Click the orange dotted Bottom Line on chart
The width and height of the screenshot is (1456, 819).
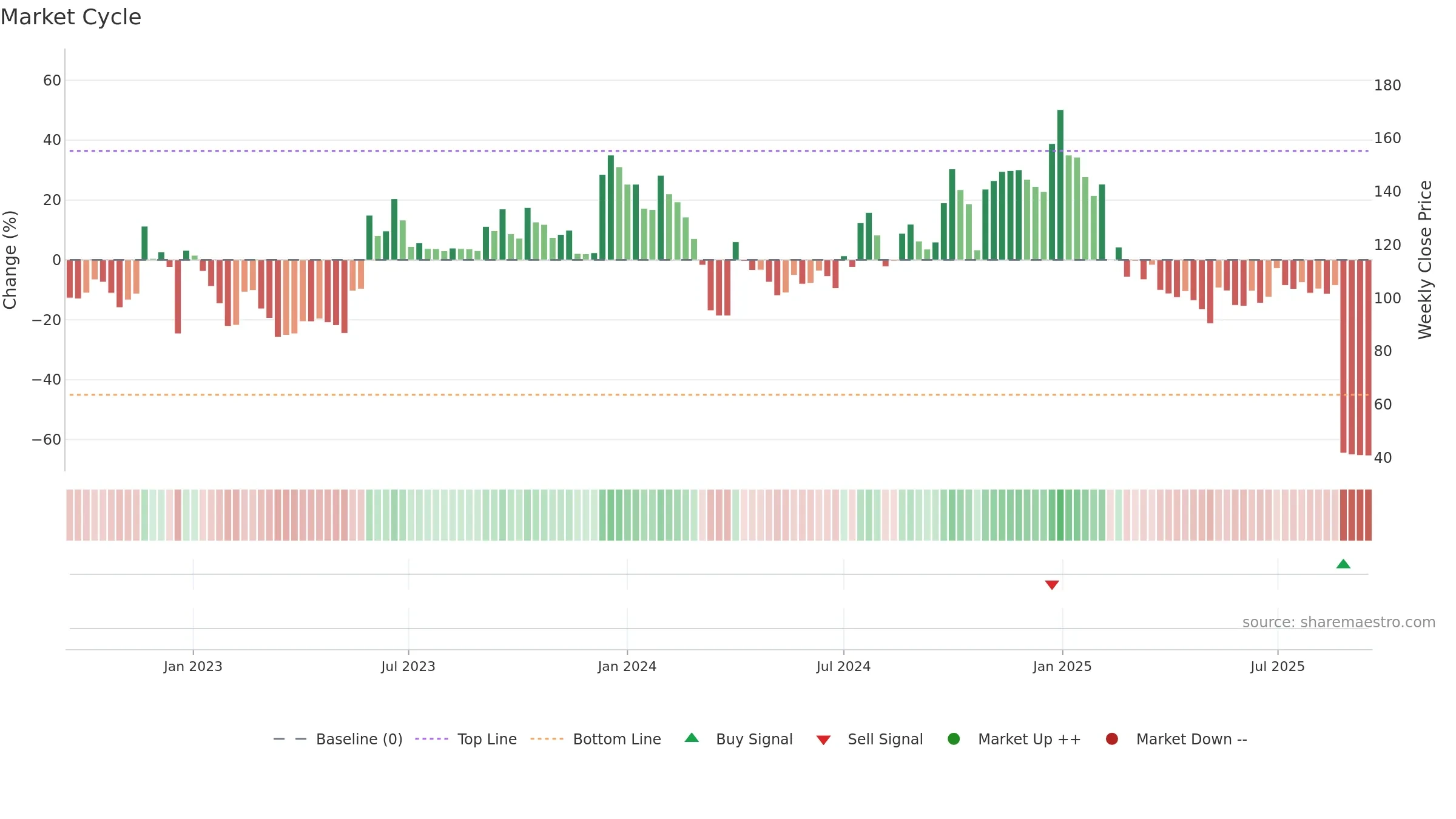719,395
